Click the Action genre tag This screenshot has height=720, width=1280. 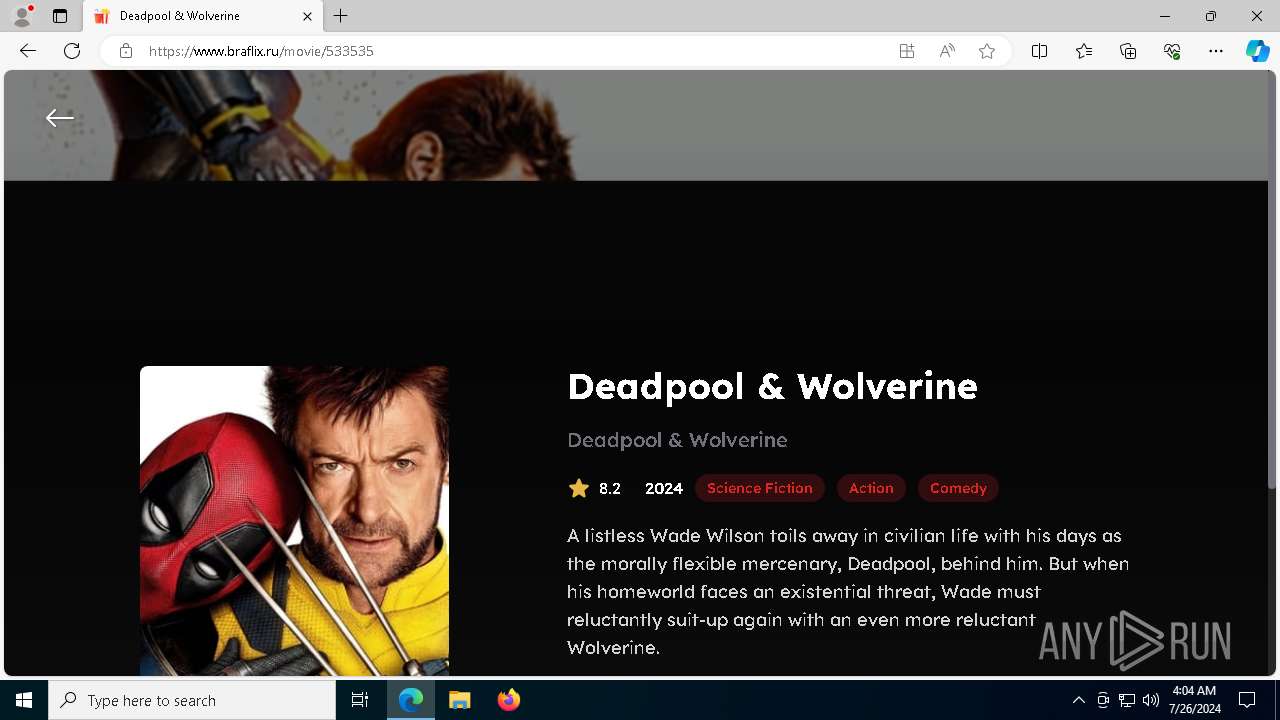point(871,488)
